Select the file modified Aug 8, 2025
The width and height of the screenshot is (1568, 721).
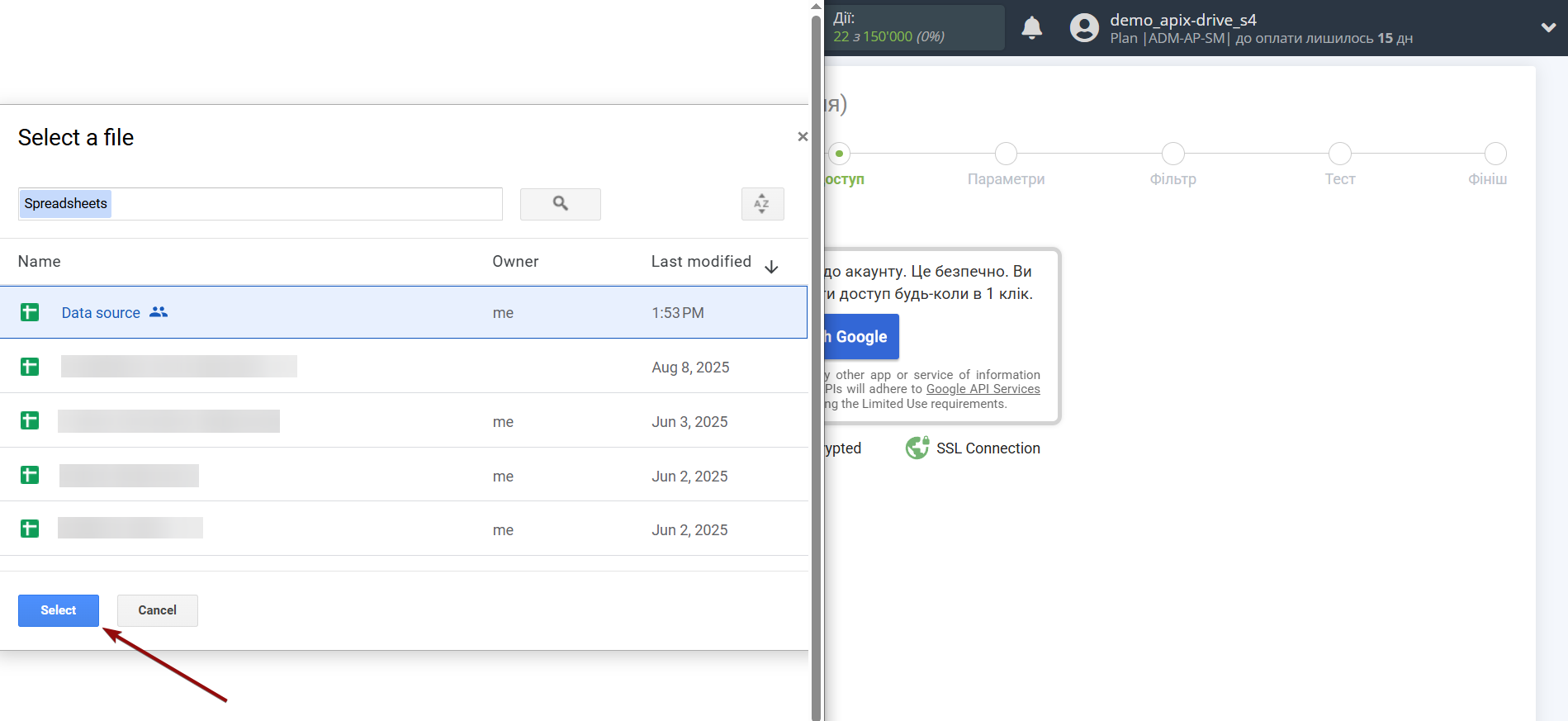tap(404, 367)
